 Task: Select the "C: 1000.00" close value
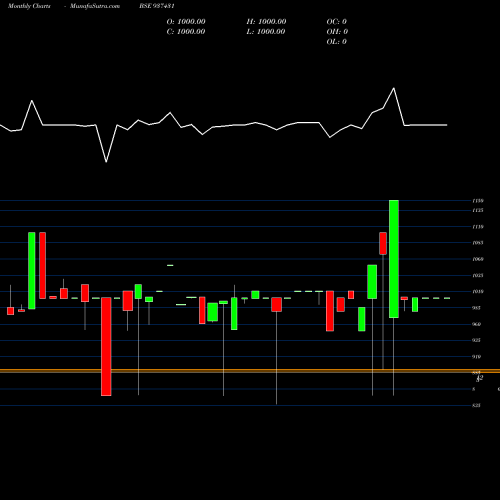click(186, 32)
